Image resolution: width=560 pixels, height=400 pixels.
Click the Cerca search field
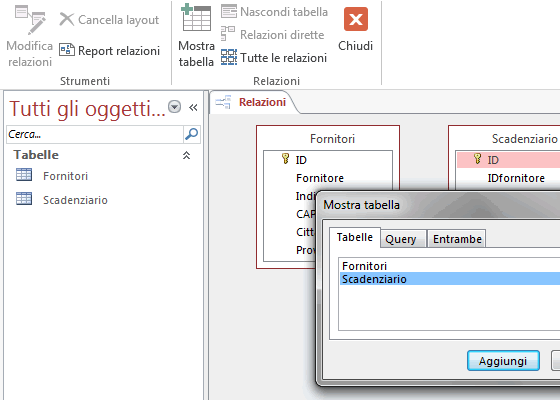pyautogui.click(x=95, y=134)
